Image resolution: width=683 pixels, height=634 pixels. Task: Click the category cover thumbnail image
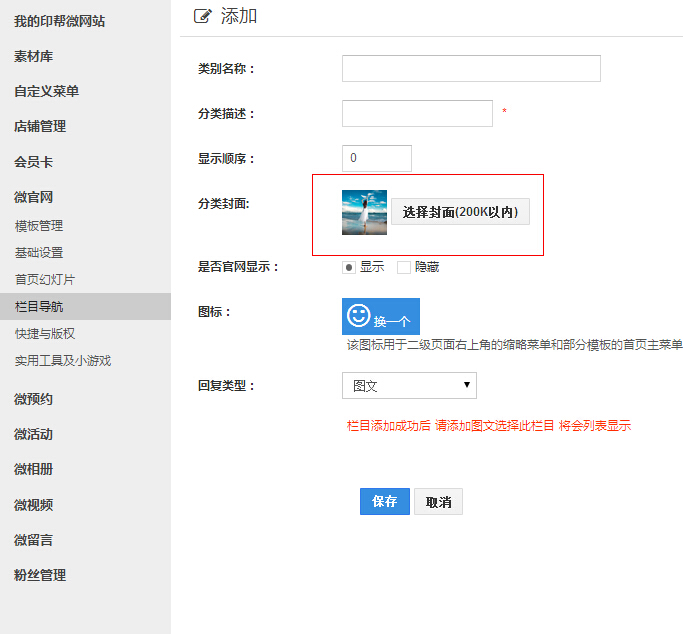[x=364, y=212]
